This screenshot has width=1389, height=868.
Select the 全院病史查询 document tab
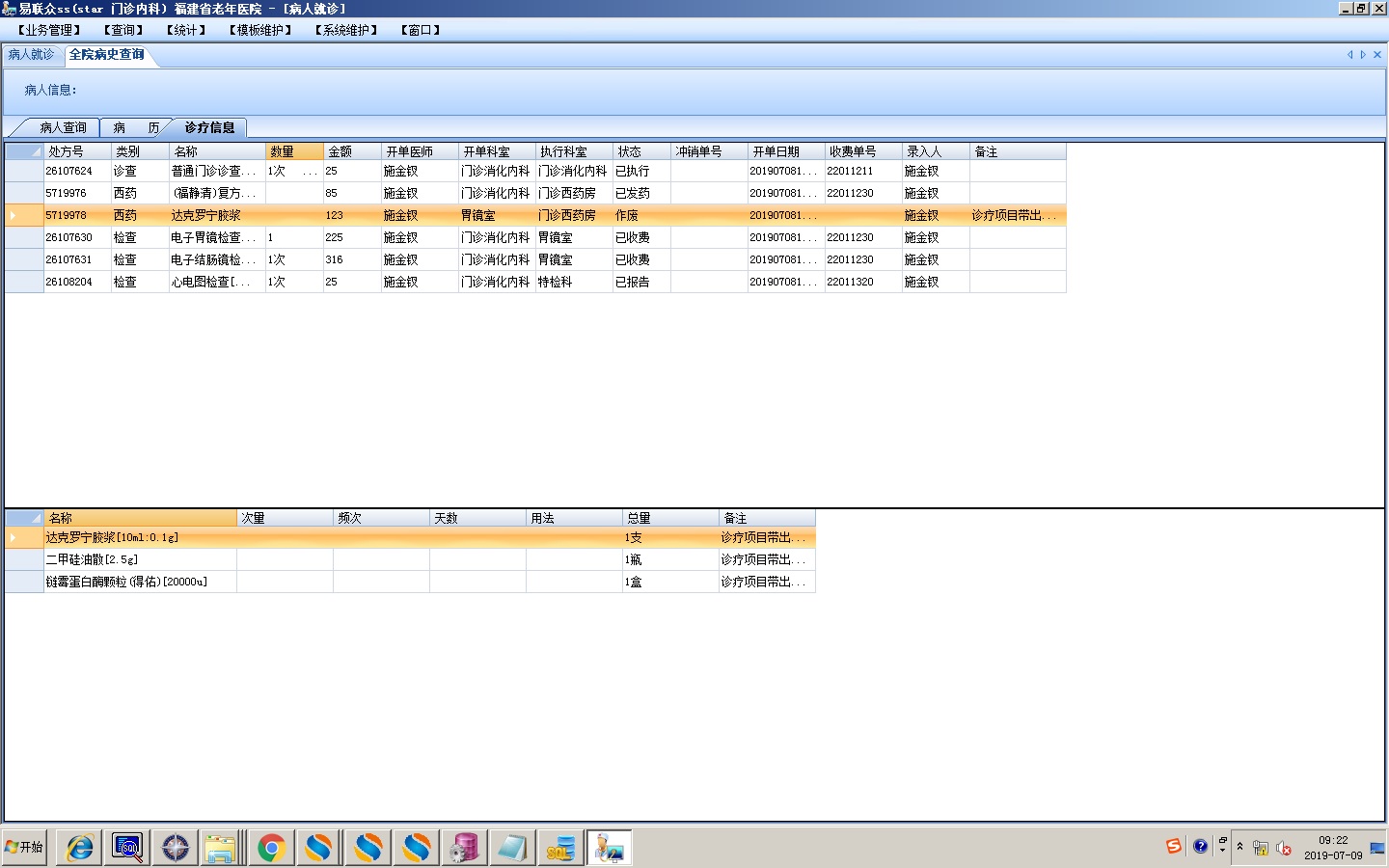107,55
